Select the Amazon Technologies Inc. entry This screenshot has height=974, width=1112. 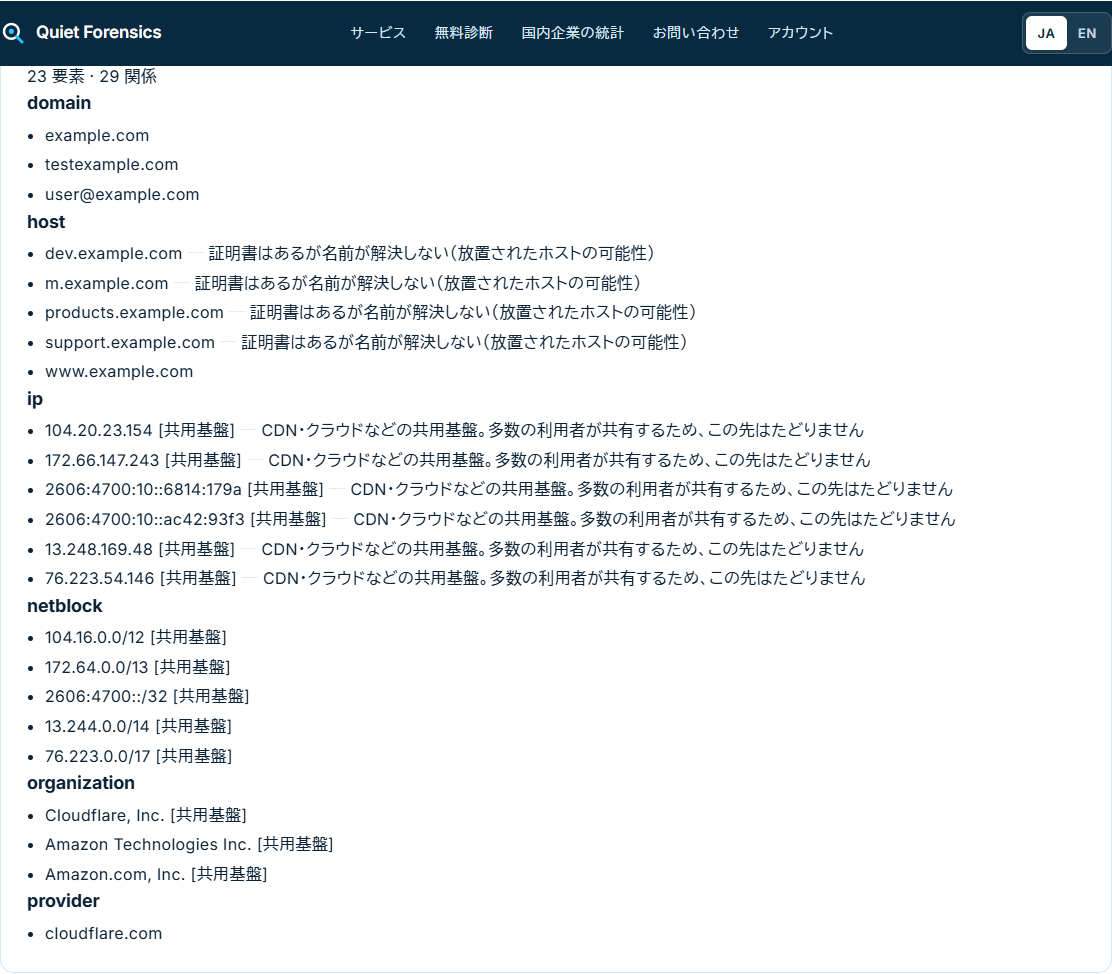tap(189, 845)
